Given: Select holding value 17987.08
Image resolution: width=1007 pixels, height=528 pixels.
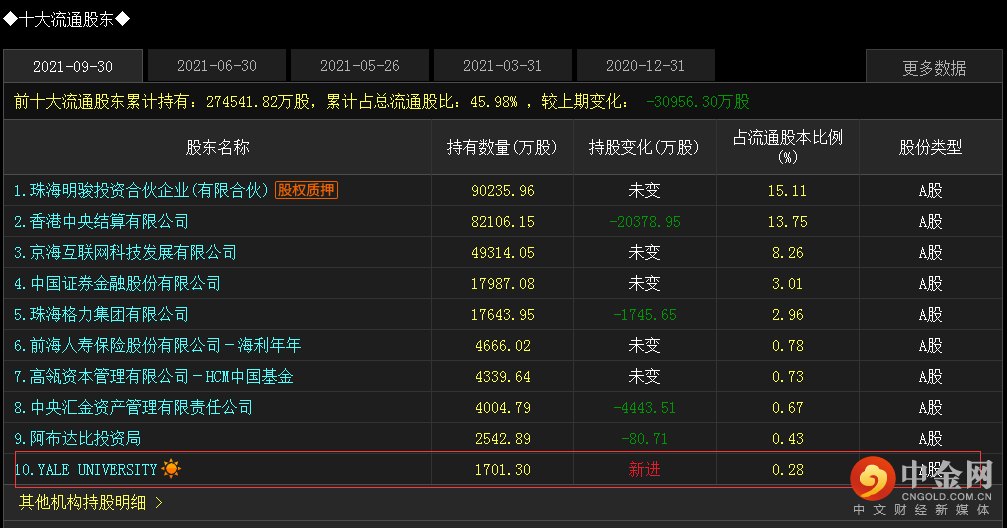Looking at the screenshot, I should click(503, 283).
